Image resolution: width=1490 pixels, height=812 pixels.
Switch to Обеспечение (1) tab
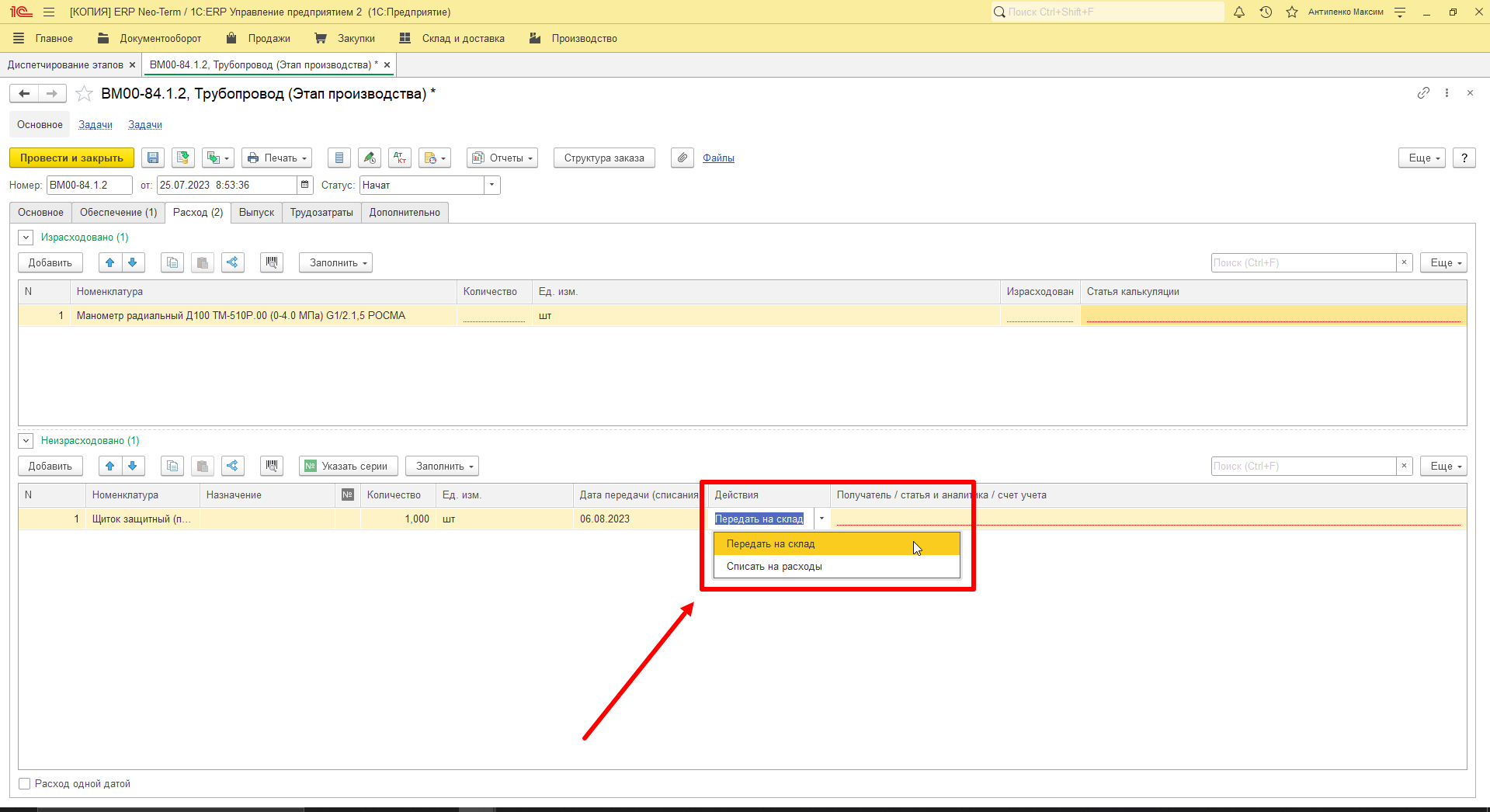[118, 213]
